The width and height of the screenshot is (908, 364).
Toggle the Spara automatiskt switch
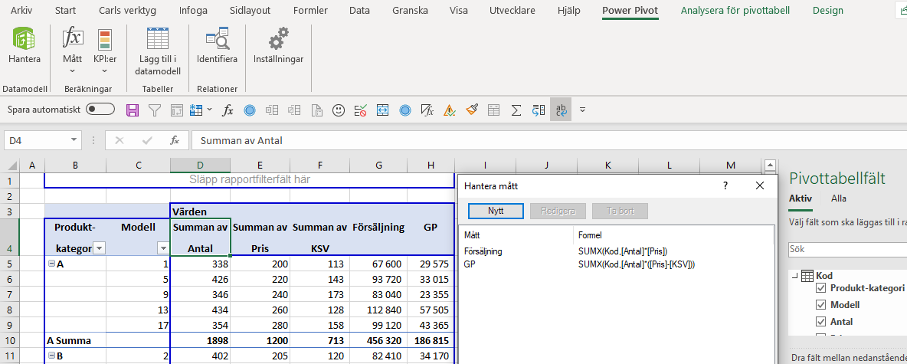click(x=100, y=109)
